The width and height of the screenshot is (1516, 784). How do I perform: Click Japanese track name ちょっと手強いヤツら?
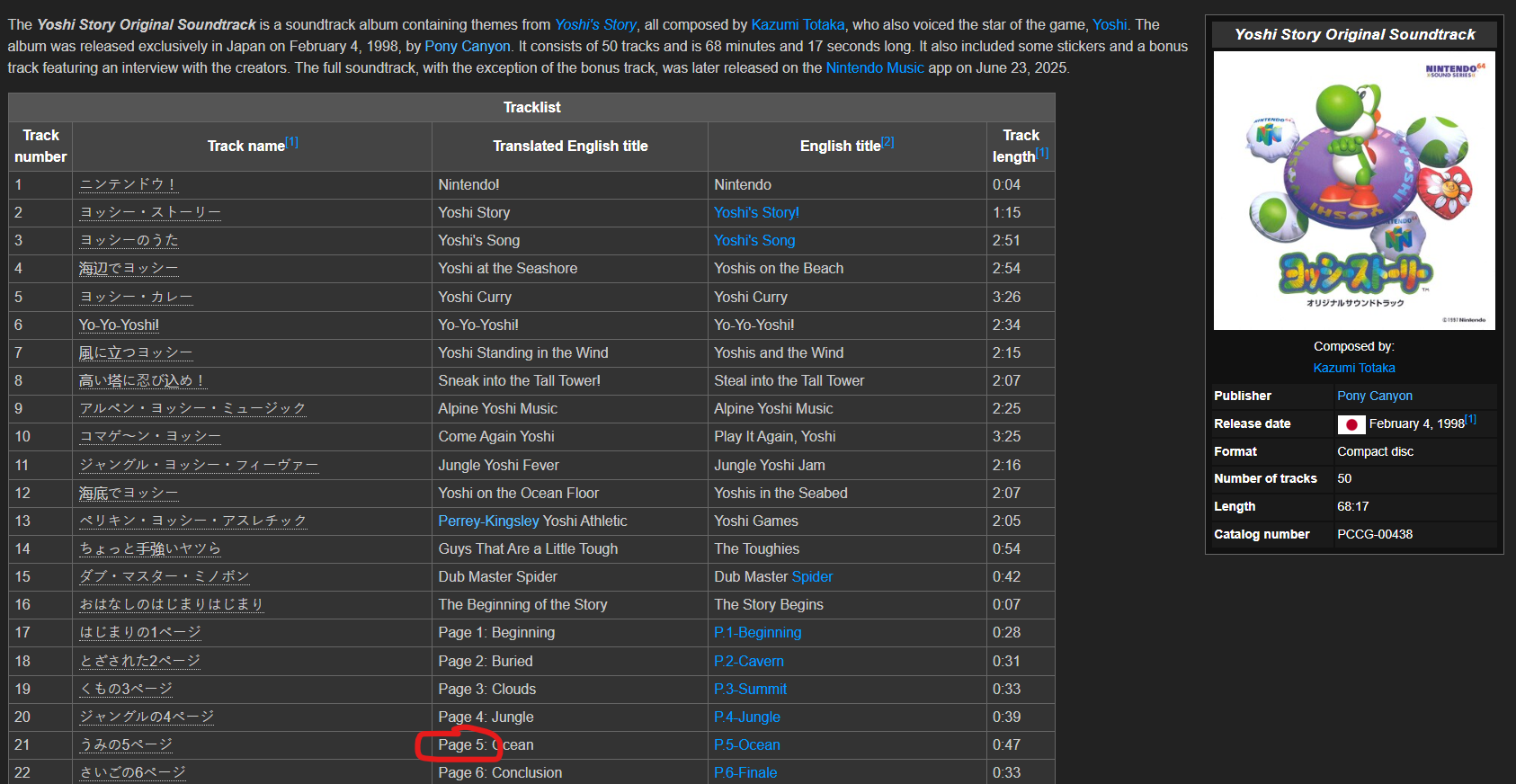pos(150,548)
